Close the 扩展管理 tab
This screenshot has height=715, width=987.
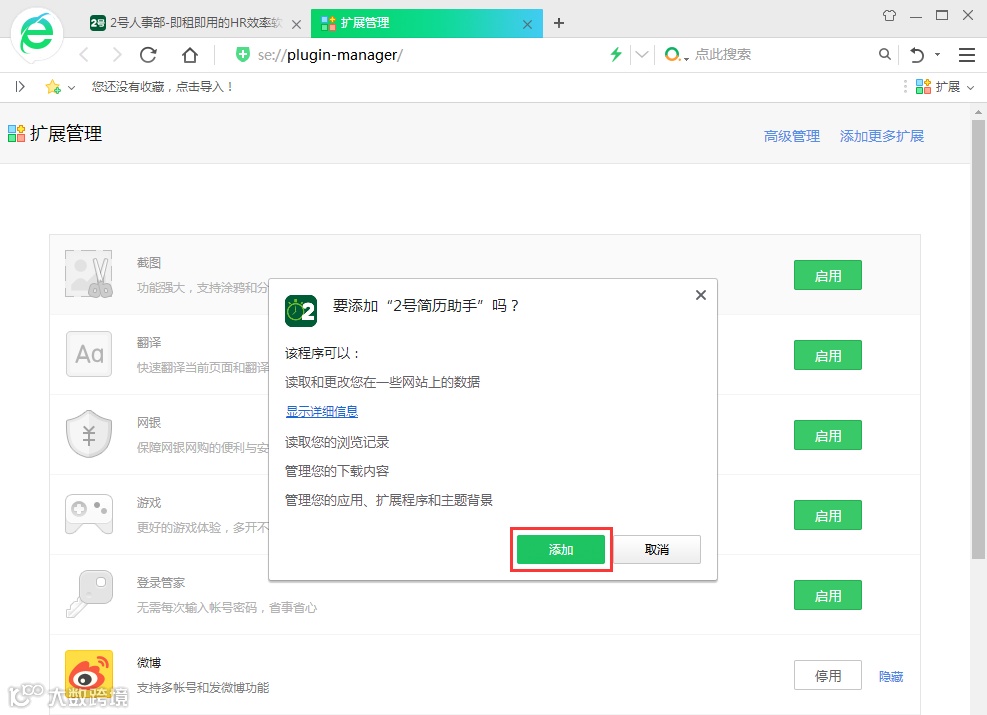(527, 24)
